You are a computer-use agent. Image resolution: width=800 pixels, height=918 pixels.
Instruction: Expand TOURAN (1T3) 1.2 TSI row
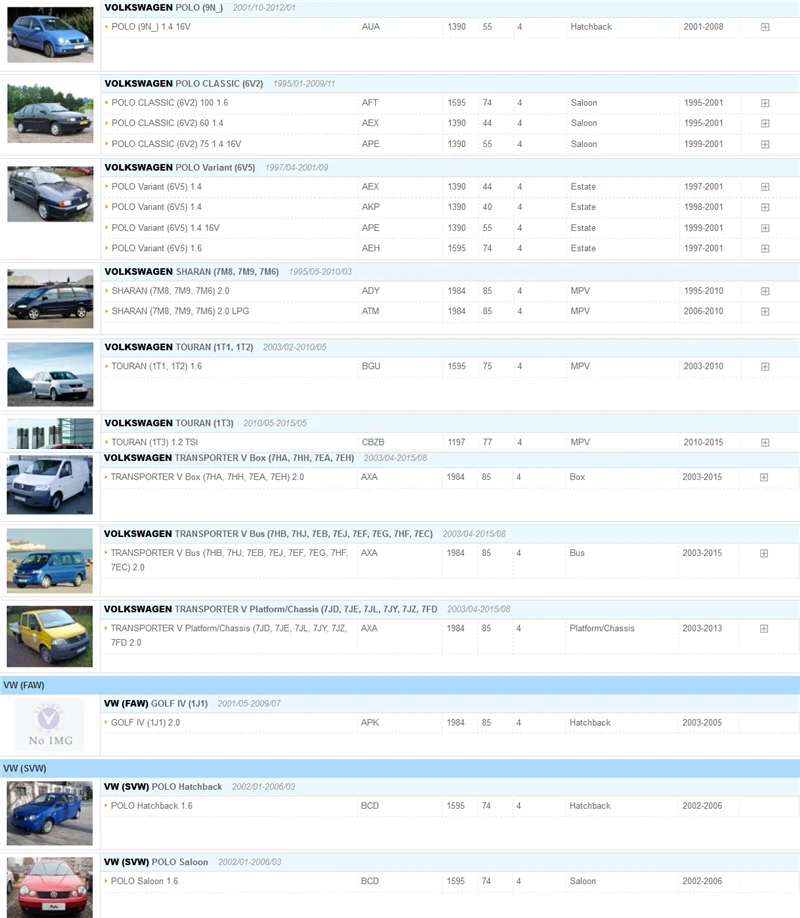[x=765, y=443]
